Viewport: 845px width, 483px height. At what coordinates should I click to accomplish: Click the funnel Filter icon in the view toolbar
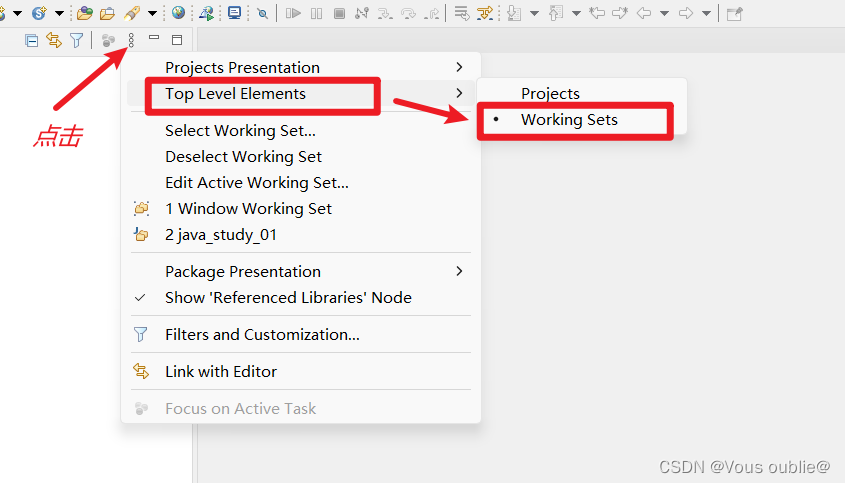click(77, 40)
